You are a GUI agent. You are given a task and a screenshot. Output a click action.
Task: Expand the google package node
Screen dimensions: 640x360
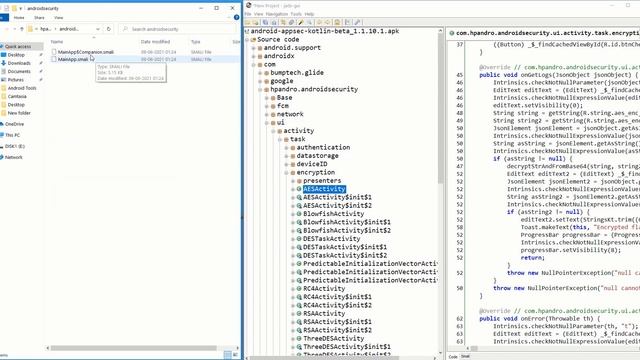(x=260, y=81)
